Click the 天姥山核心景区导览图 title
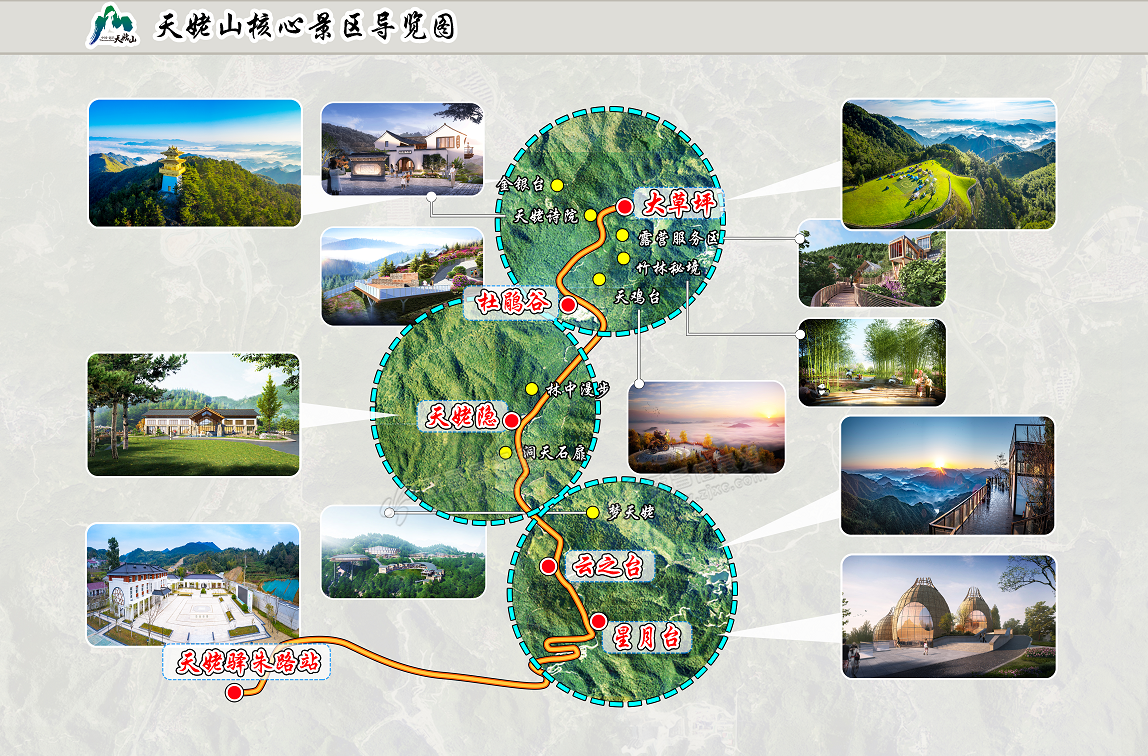Viewport: 1148px width, 756px height. pos(305,27)
